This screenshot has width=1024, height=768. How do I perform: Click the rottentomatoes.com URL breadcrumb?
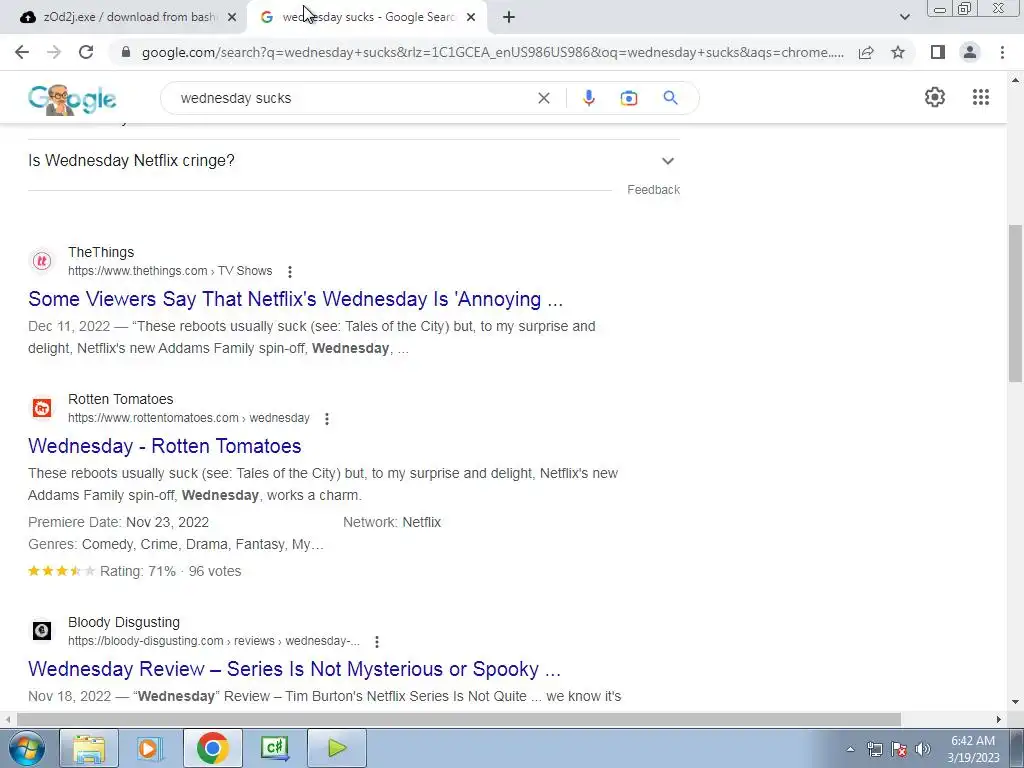[189, 418]
